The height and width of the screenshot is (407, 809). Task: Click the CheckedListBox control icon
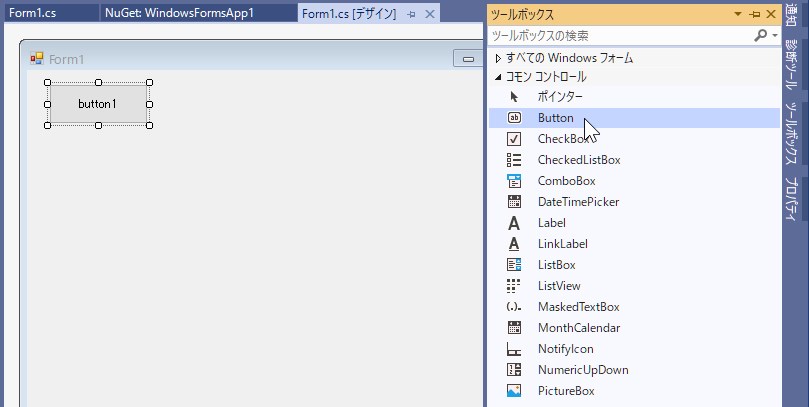[514, 160]
